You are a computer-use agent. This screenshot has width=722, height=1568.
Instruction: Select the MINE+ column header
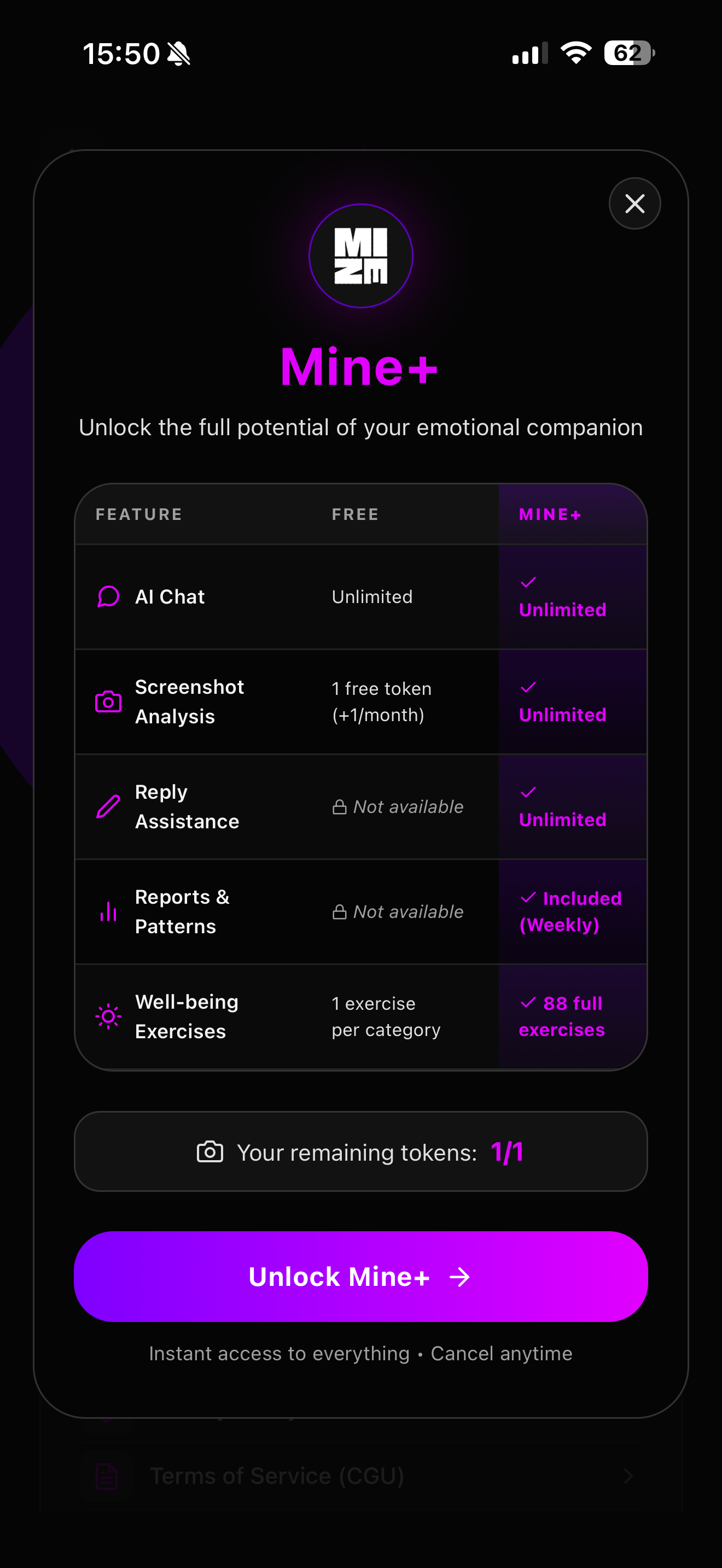coord(550,514)
